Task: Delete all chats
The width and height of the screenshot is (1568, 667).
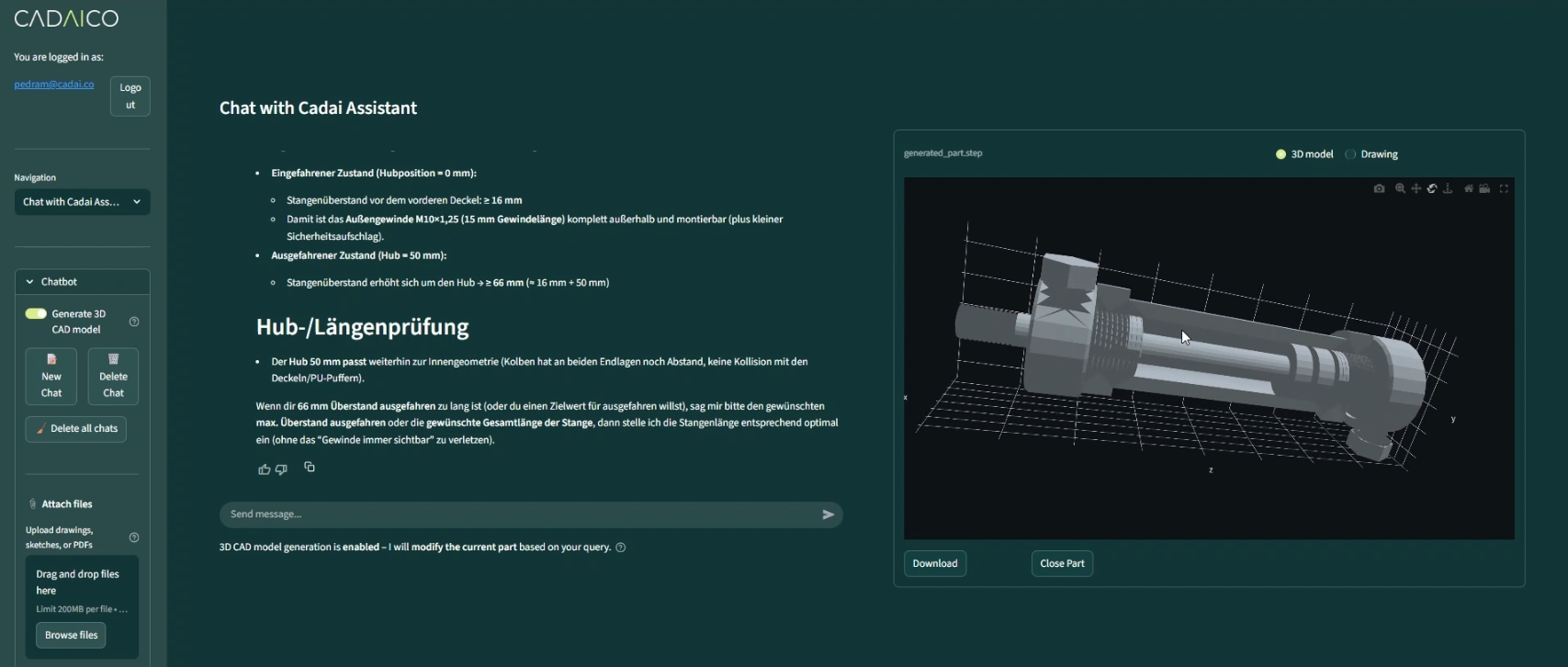Action: click(x=76, y=429)
